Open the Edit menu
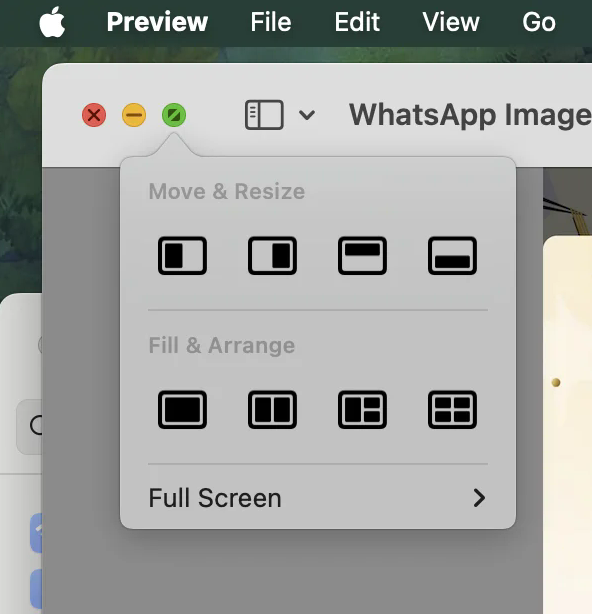Screen dimensions: 592x614 coord(357,22)
